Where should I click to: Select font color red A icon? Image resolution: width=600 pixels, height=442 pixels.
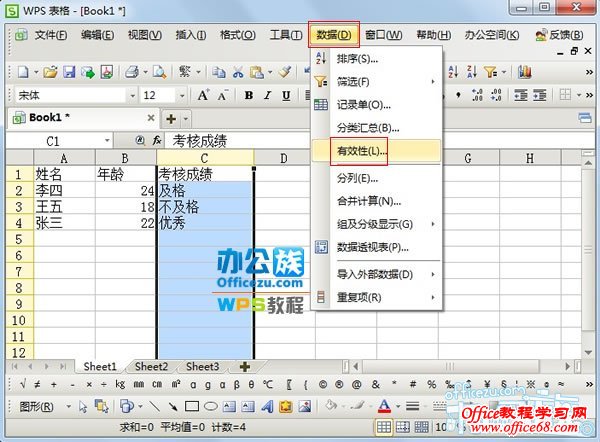tap(384, 406)
